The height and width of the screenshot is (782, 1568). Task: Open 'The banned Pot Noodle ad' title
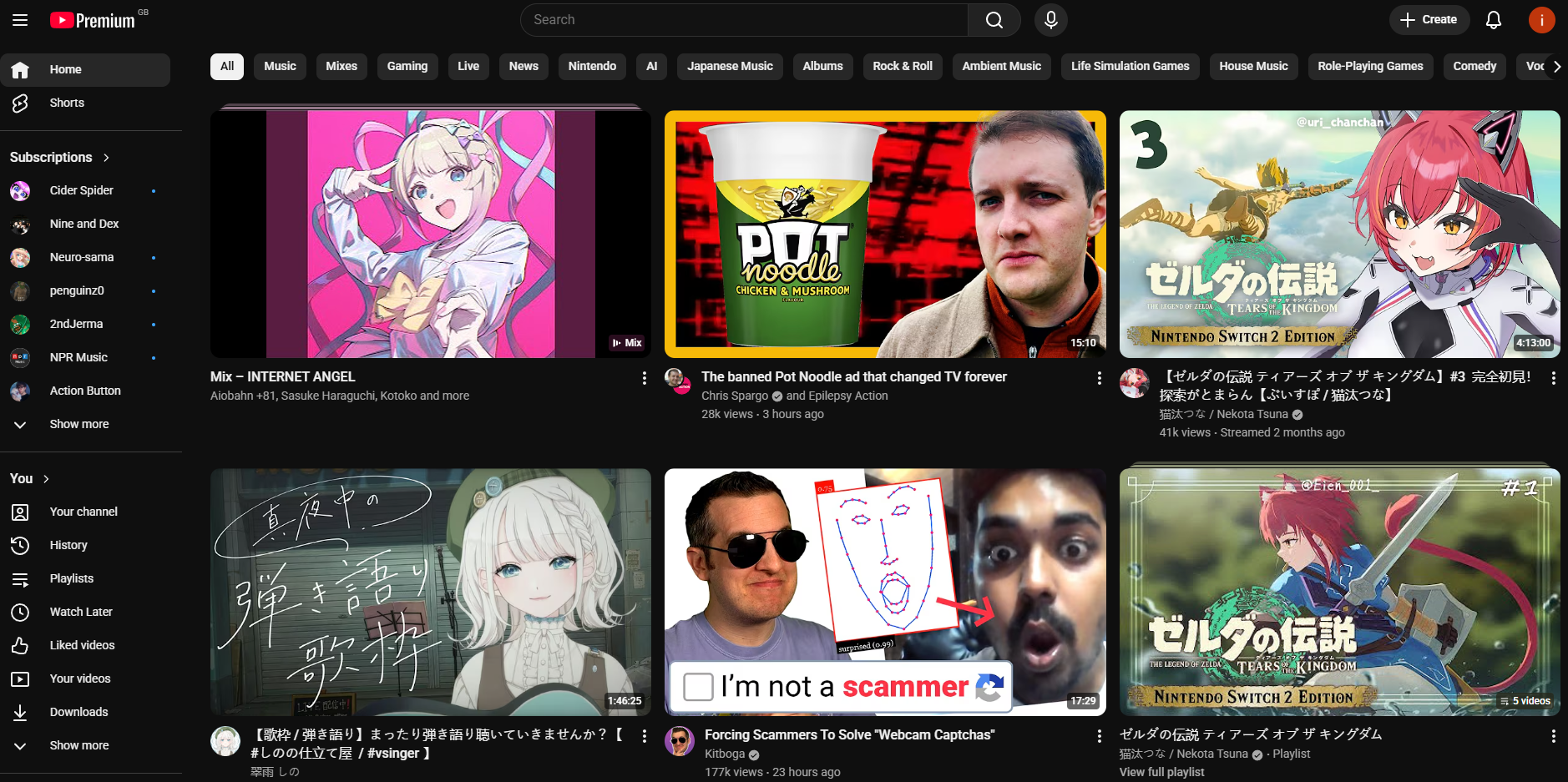pos(854,377)
